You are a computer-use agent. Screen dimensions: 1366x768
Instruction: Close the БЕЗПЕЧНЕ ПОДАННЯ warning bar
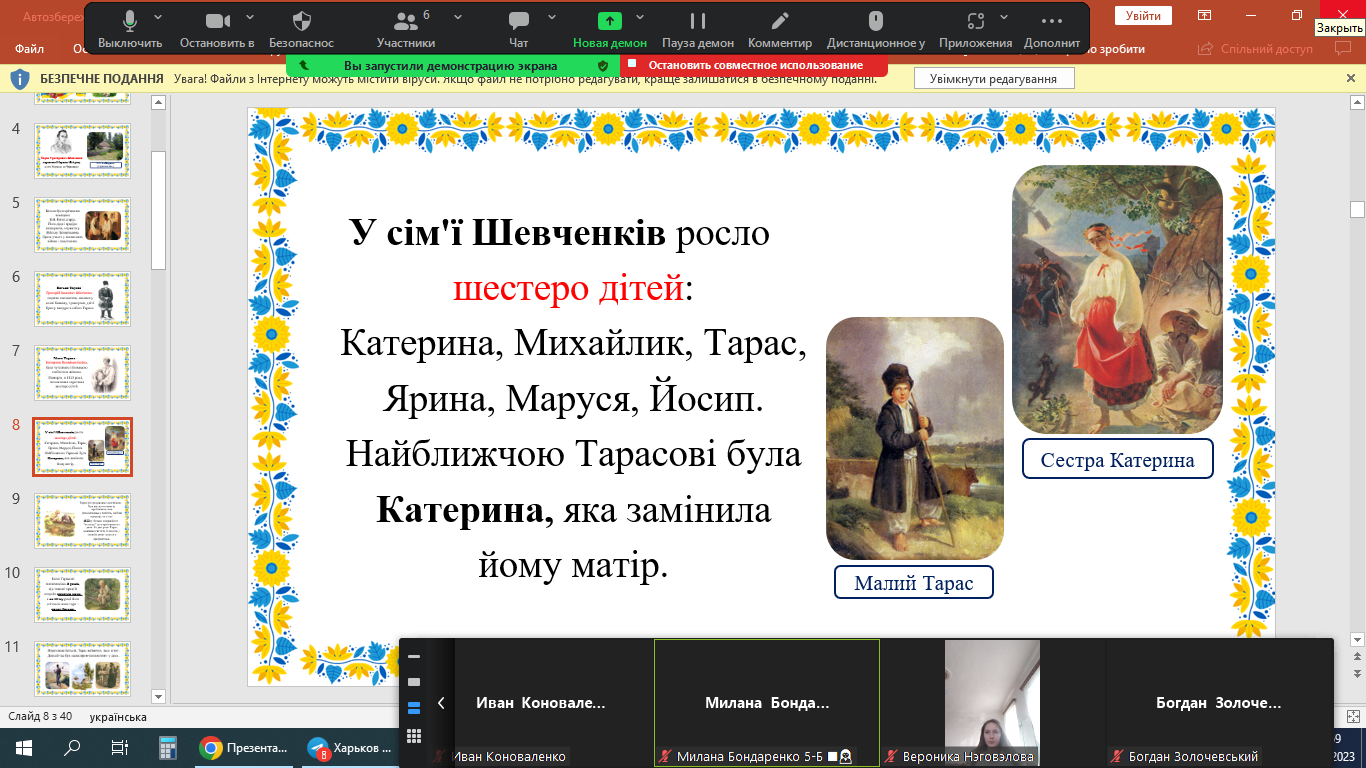click(x=1351, y=78)
